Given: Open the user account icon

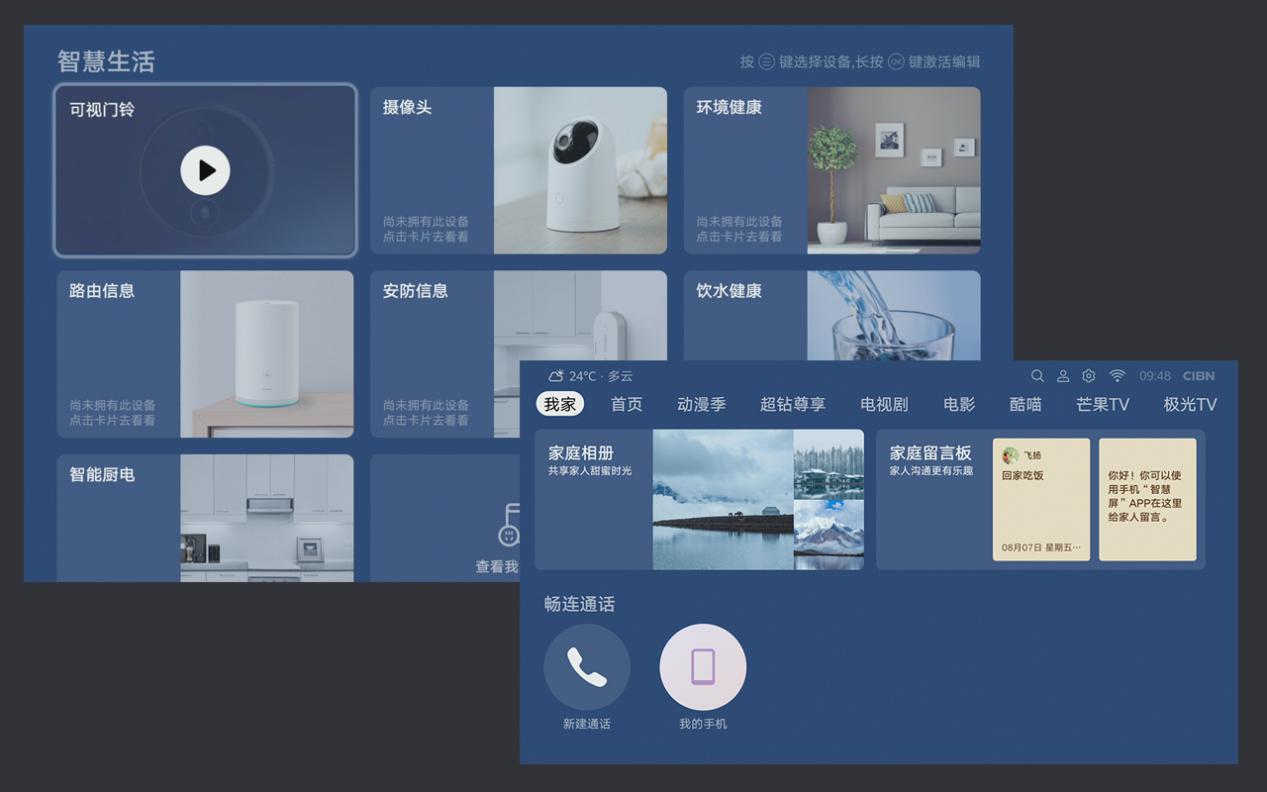Looking at the screenshot, I should 1063,376.
